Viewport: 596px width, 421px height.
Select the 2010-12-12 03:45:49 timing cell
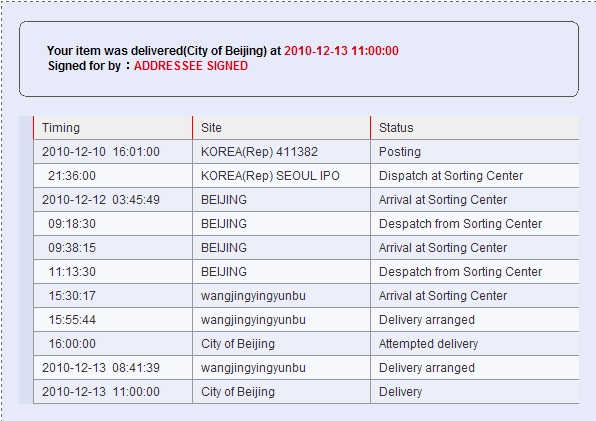click(x=113, y=200)
